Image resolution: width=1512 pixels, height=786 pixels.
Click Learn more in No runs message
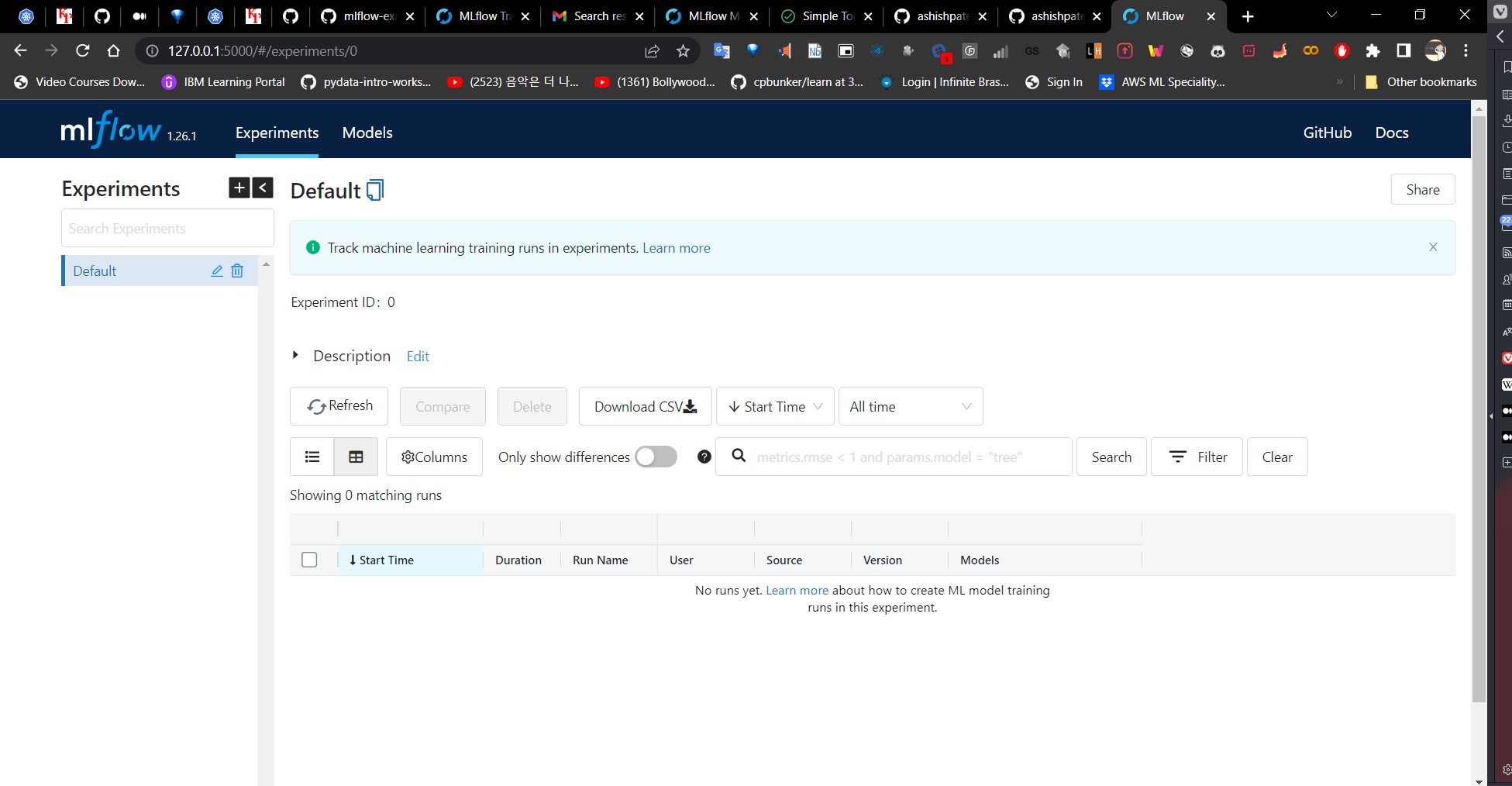(x=797, y=590)
